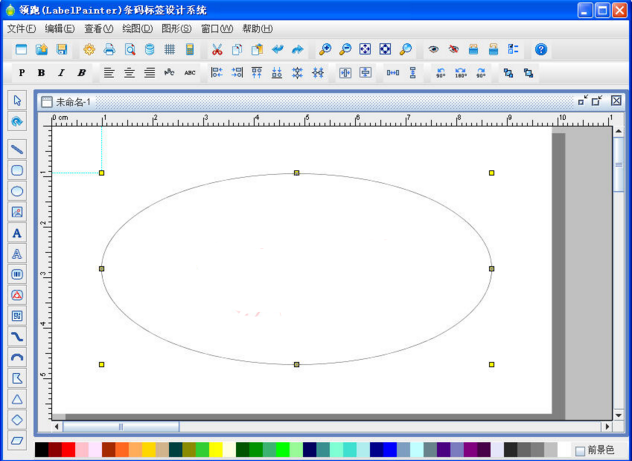Select the ellipse drawing tool

point(17,191)
